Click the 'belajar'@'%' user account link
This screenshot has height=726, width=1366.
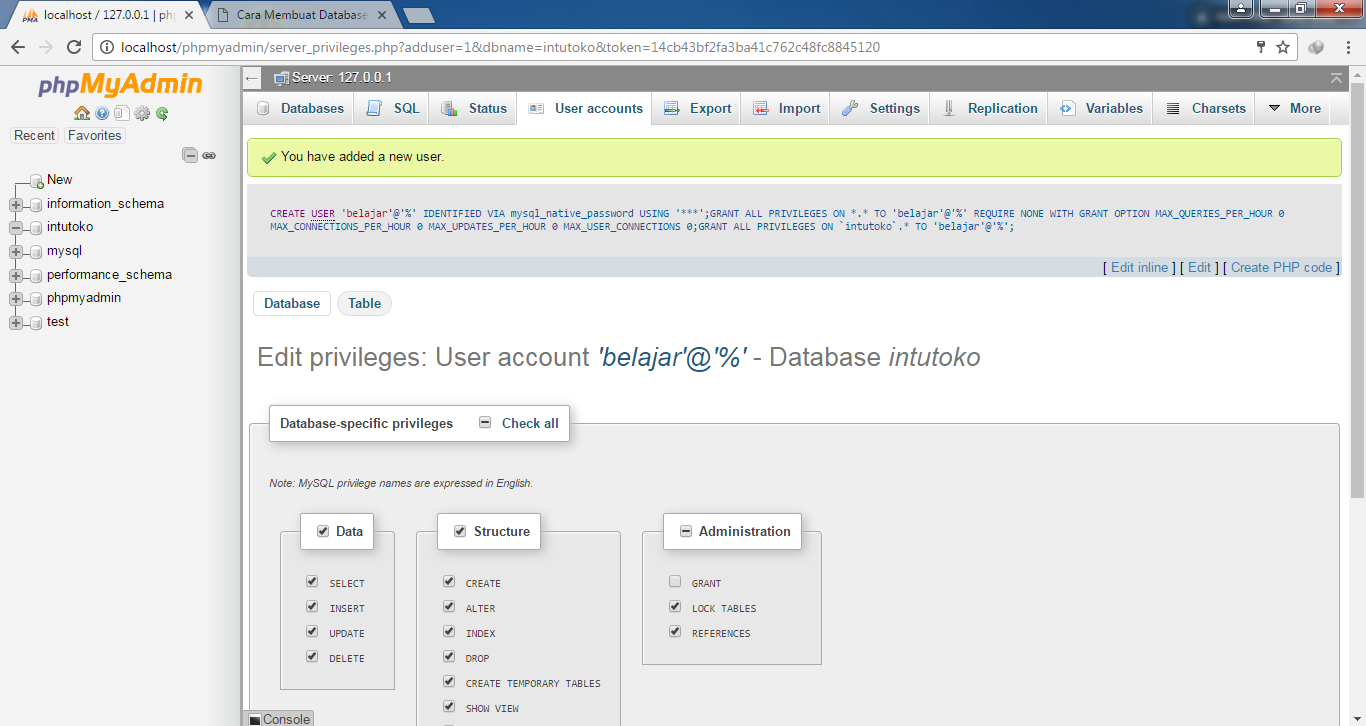[672, 357]
